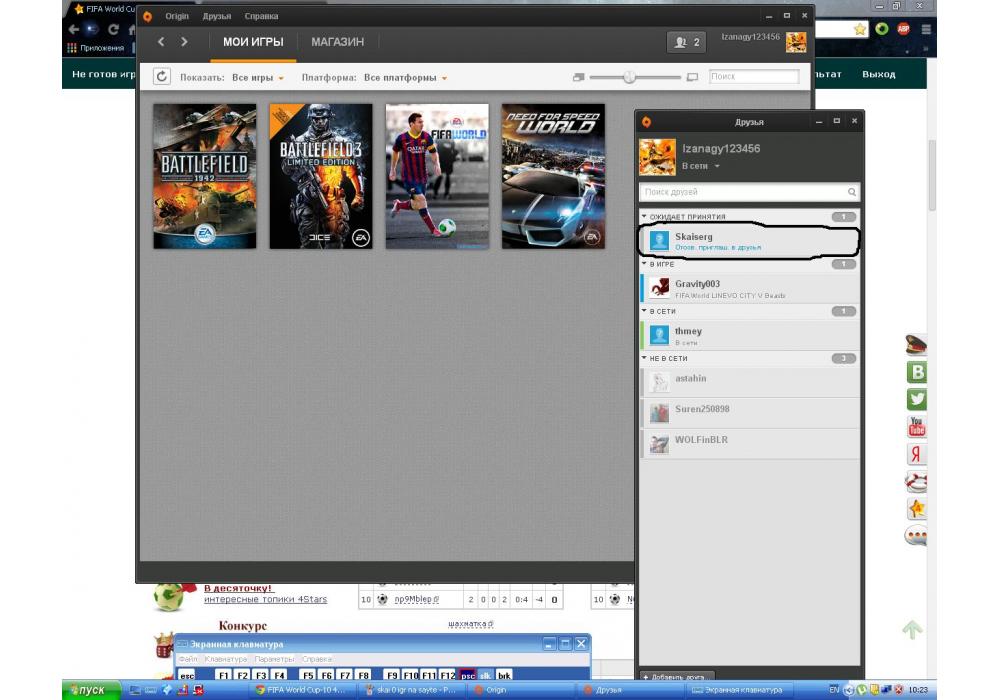Image resolution: width=1000 pixels, height=700 pixels.
Task: Collapse the 'Ожидает принятия' friends group
Action: [x=645, y=216]
